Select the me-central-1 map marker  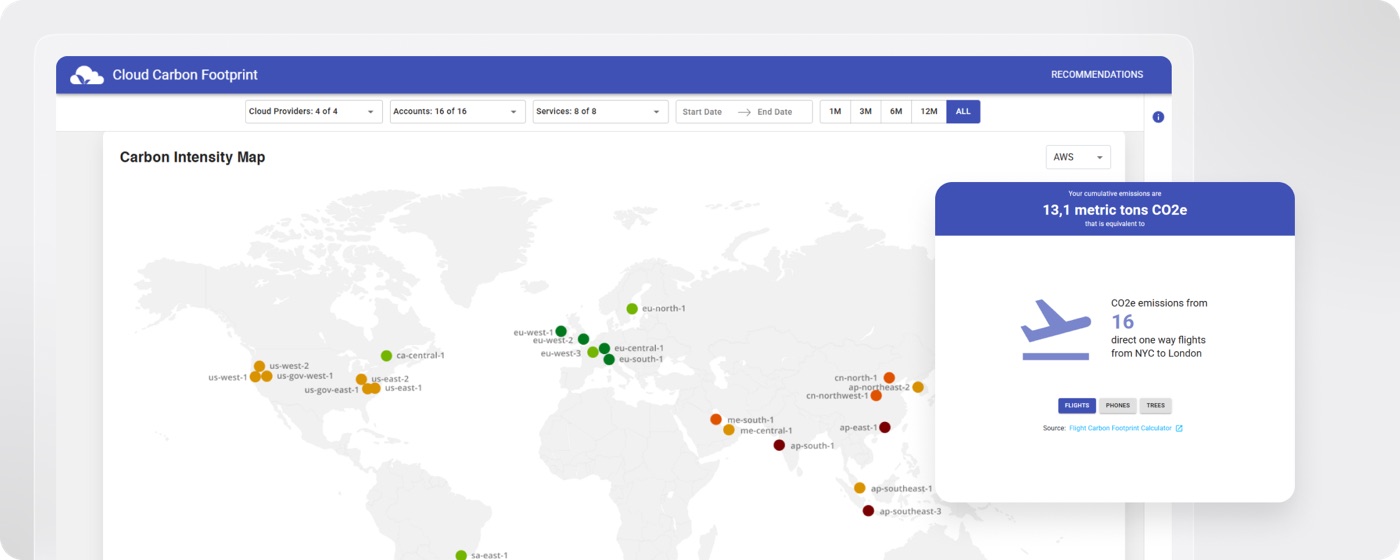(x=729, y=430)
